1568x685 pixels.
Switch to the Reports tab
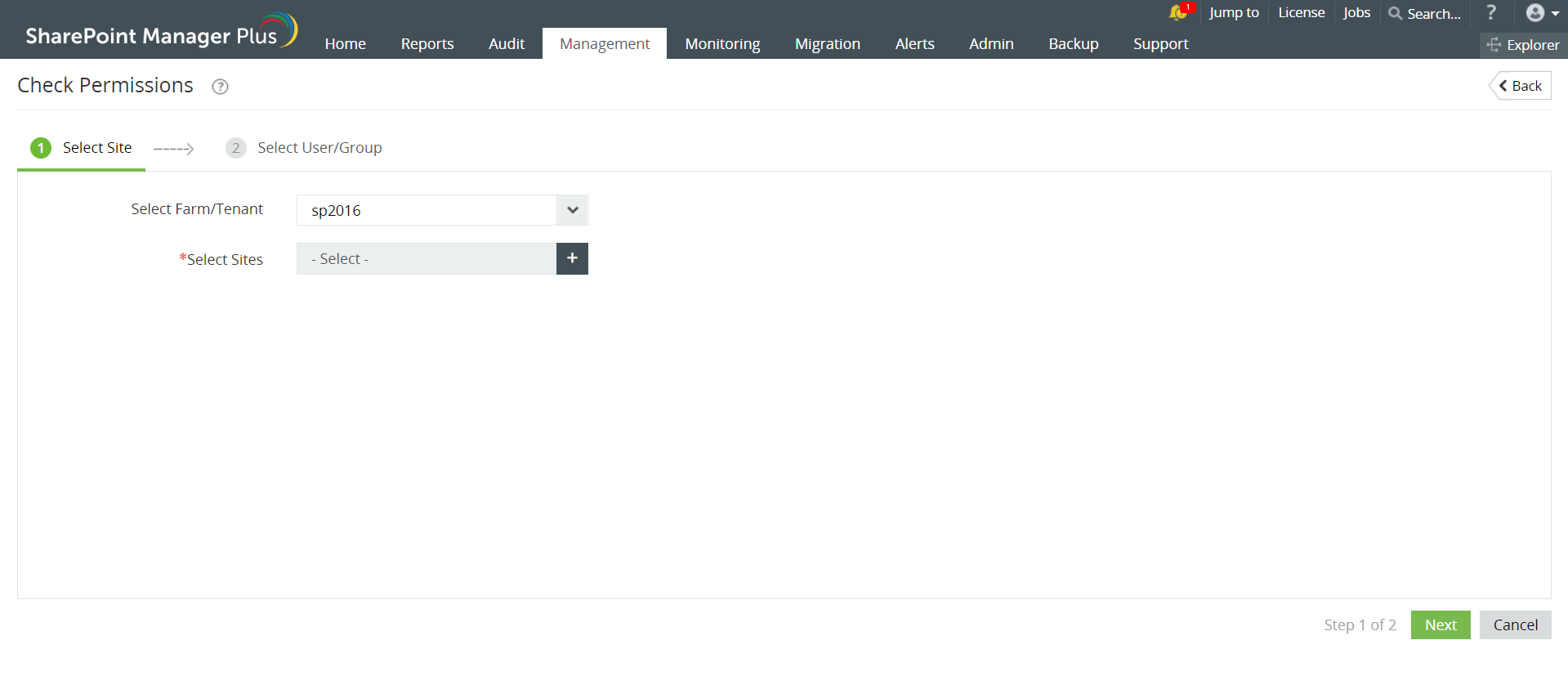coord(427,44)
